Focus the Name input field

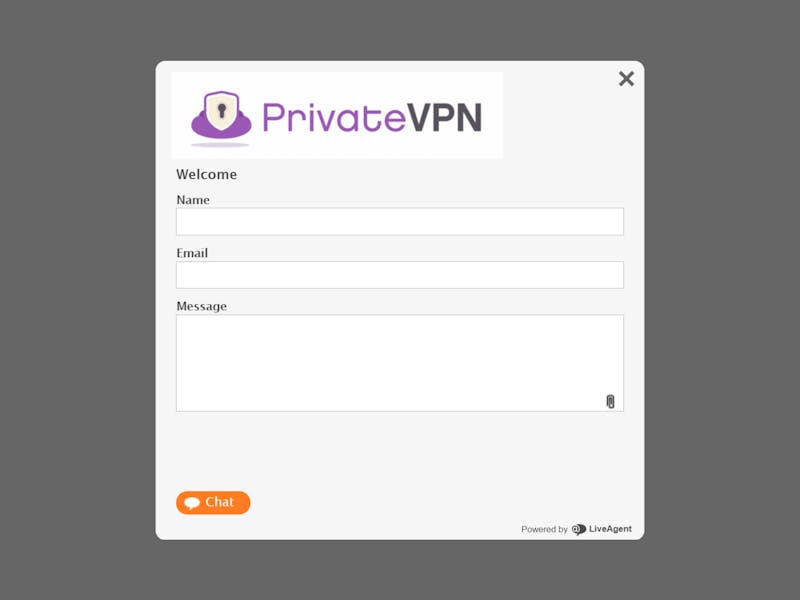[x=399, y=221]
